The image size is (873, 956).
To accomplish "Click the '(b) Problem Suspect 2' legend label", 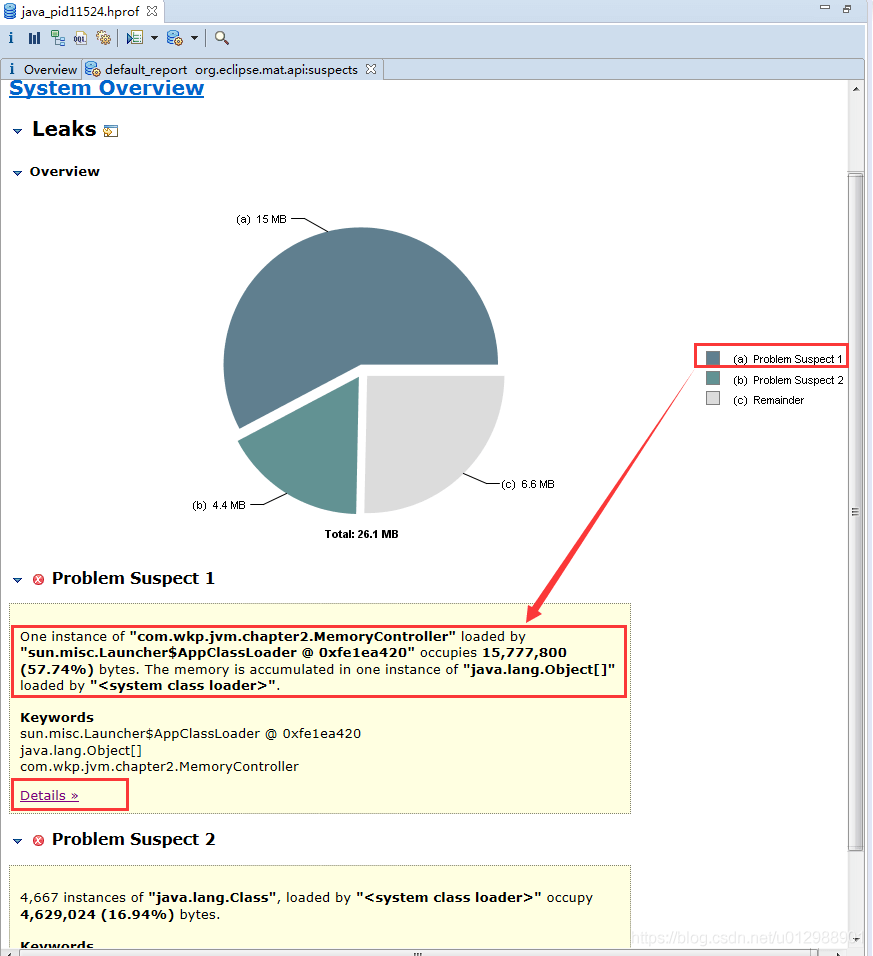I will tap(788, 380).
